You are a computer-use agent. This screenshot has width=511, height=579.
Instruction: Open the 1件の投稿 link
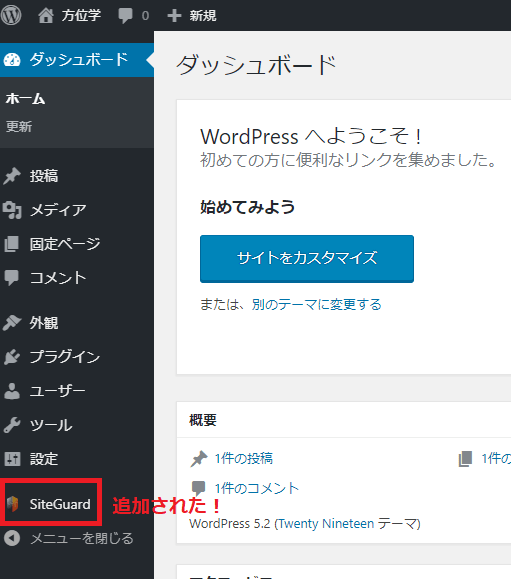click(x=244, y=459)
